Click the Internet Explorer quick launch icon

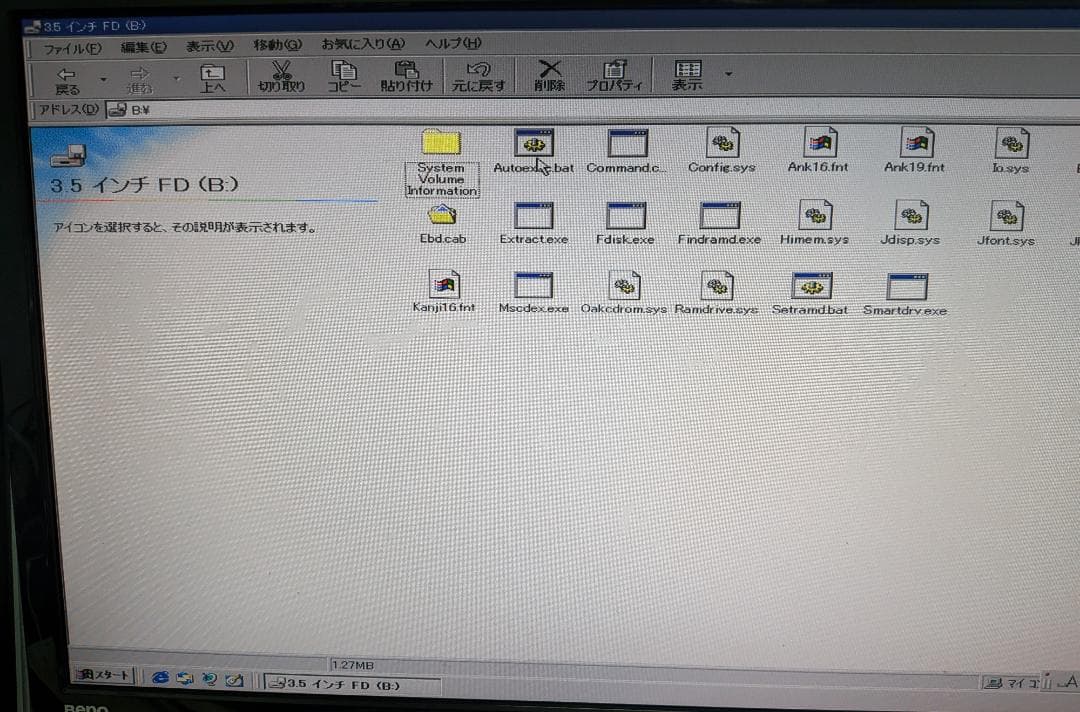tap(161, 677)
